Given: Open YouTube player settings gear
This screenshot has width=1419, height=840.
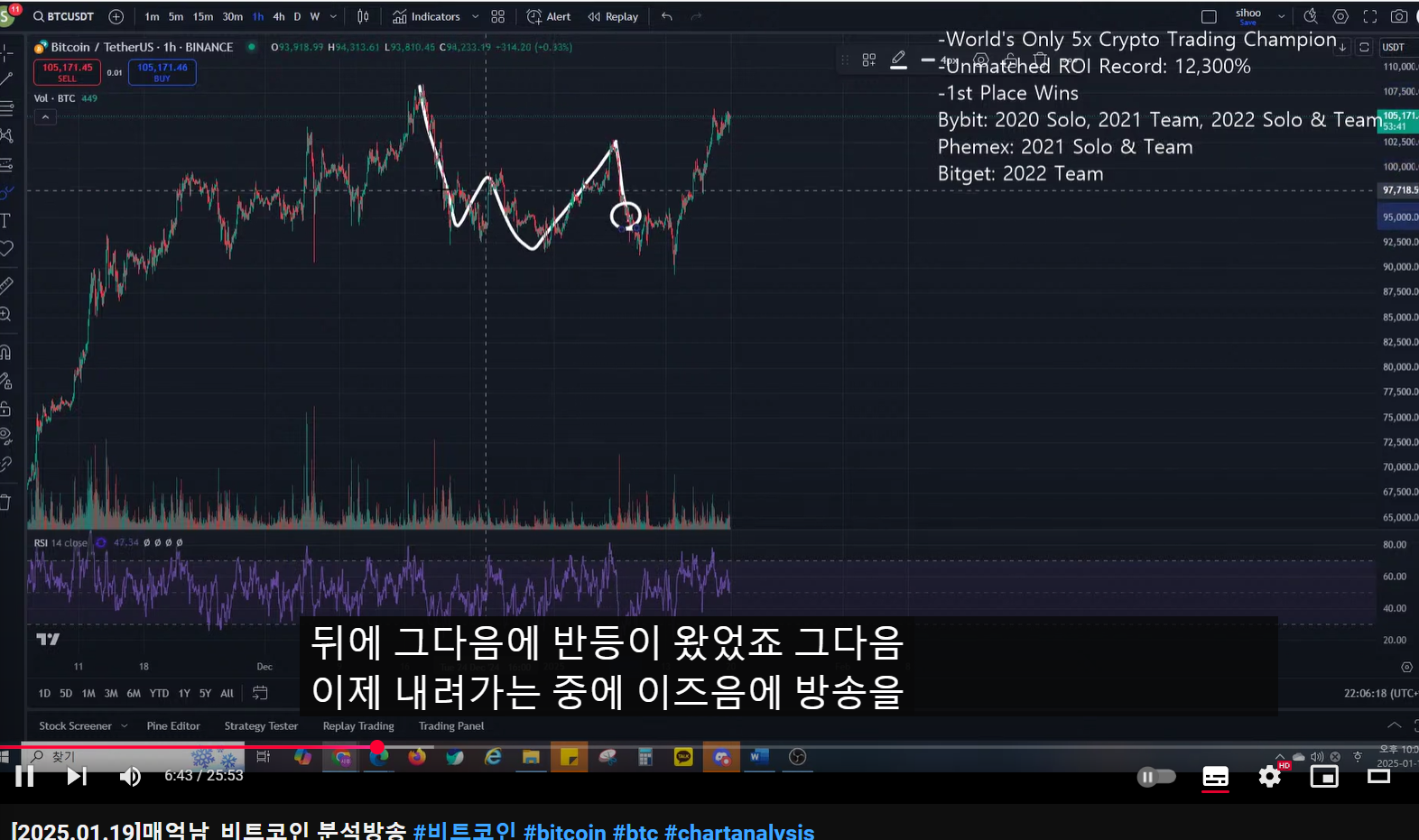Looking at the screenshot, I should point(1269,776).
